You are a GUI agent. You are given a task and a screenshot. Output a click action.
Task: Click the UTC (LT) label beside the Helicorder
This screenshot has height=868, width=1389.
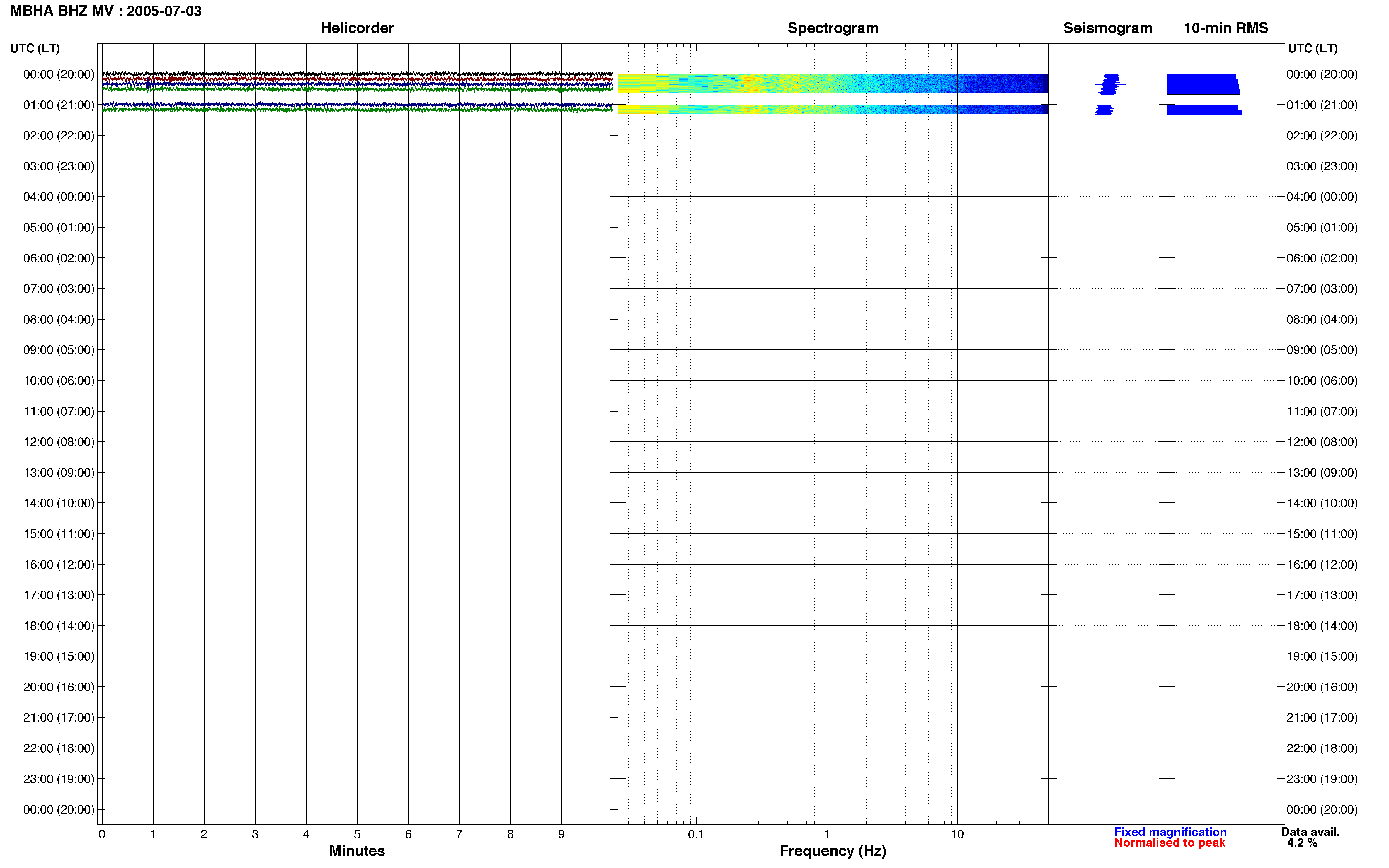point(35,48)
